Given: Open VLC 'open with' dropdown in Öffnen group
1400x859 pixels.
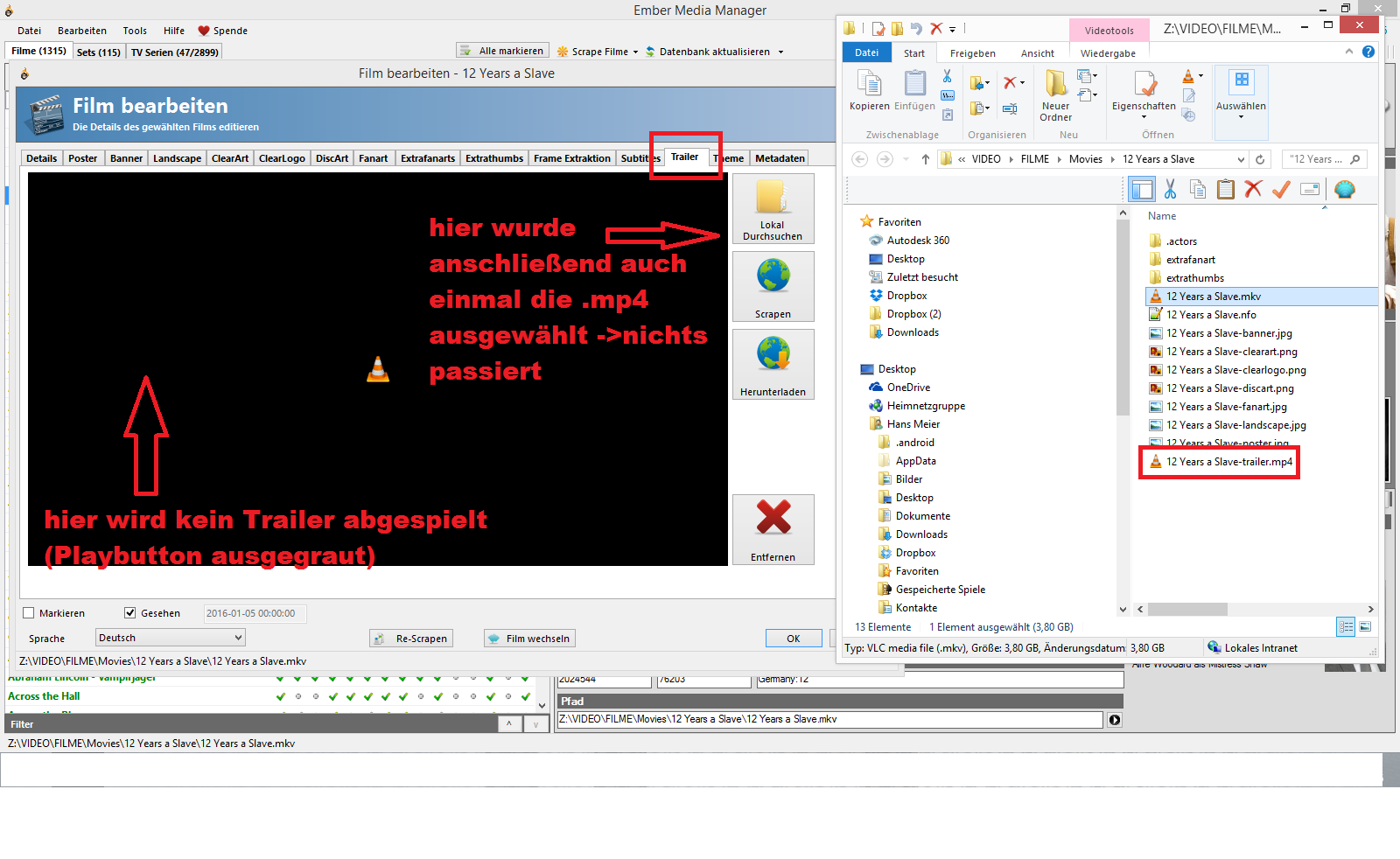Looking at the screenshot, I should coord(1200,76).
